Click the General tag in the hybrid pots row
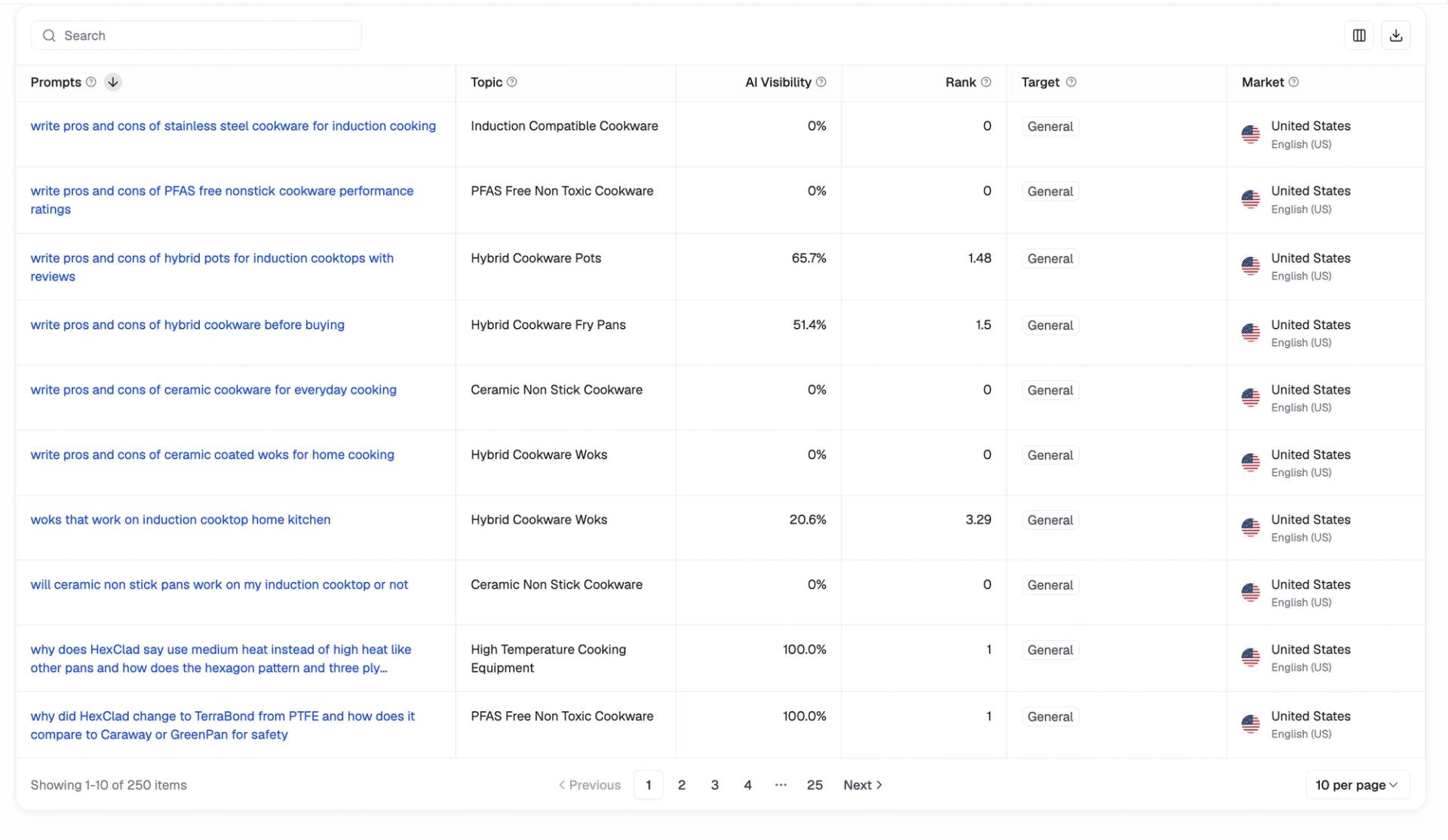Viewport: 1448px width, 840px height. tap(1050, 259)
